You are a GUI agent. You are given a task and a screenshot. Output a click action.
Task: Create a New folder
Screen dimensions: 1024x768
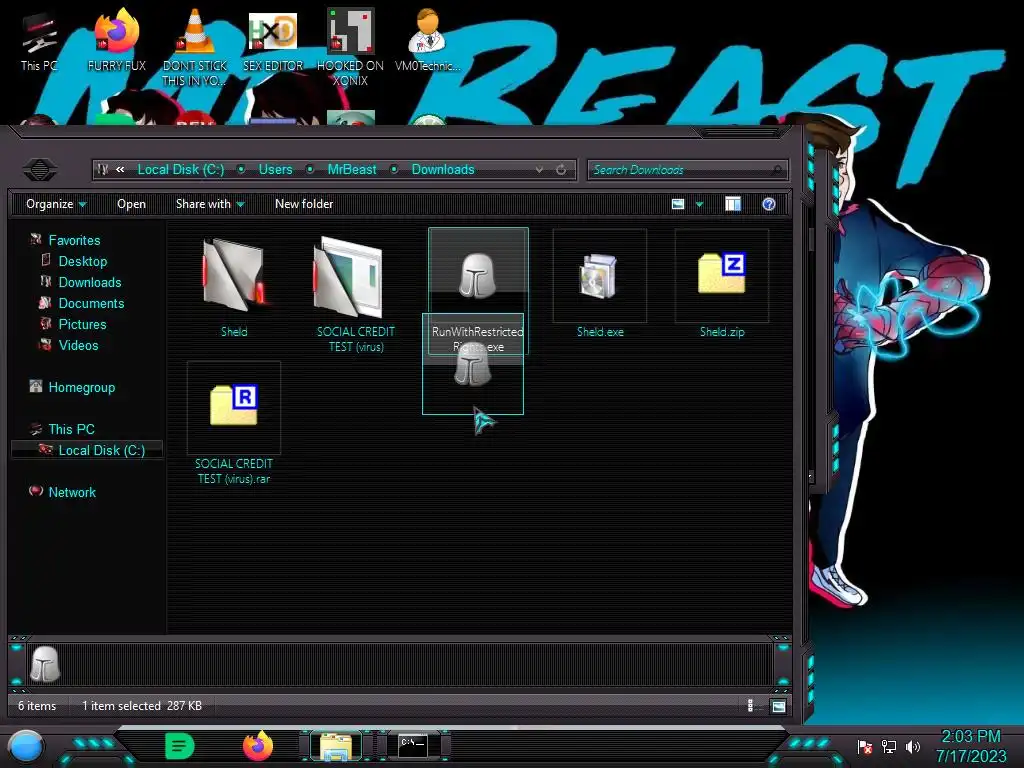click(x=304, y=204)
